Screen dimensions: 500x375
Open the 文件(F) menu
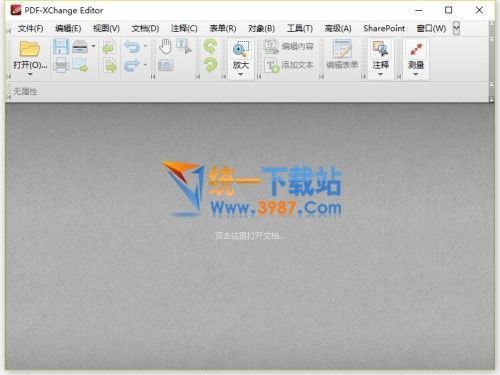(x=30, y=29)
